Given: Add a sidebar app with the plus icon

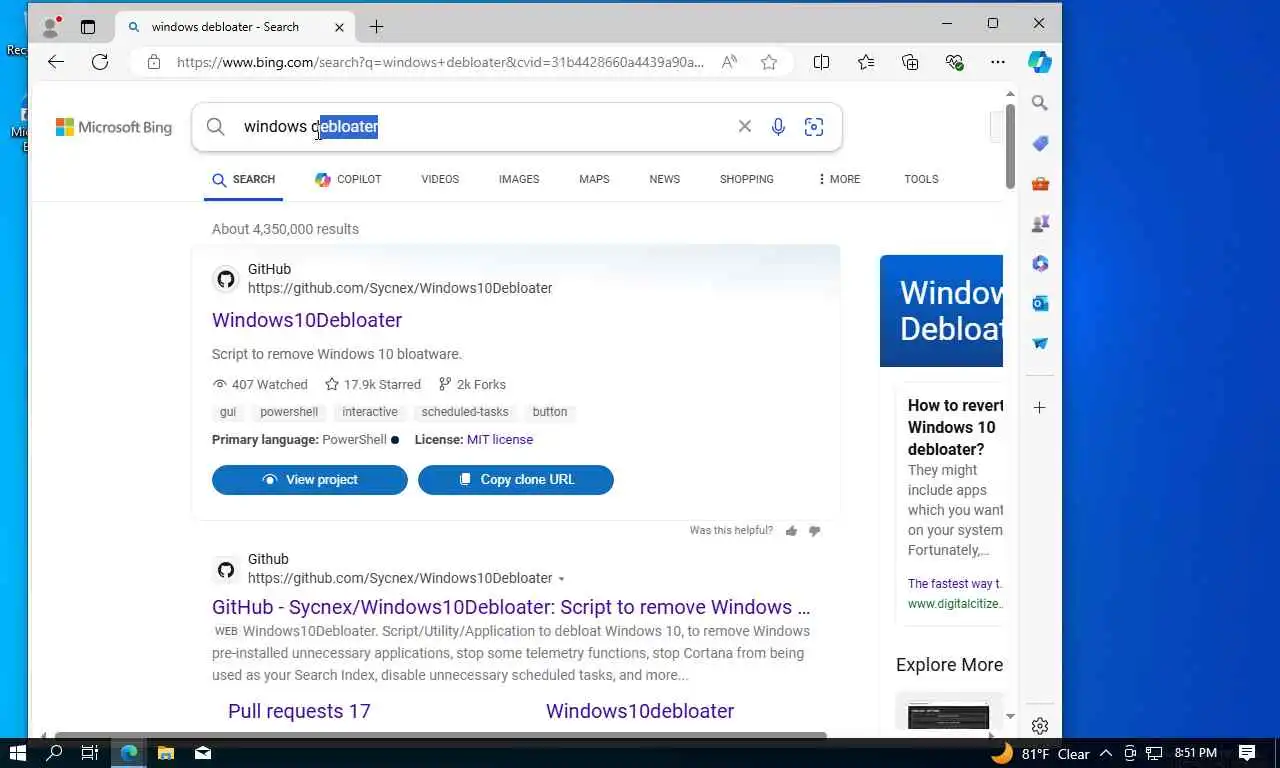Looking at the screenshot, I should [x=1040, y=407].
